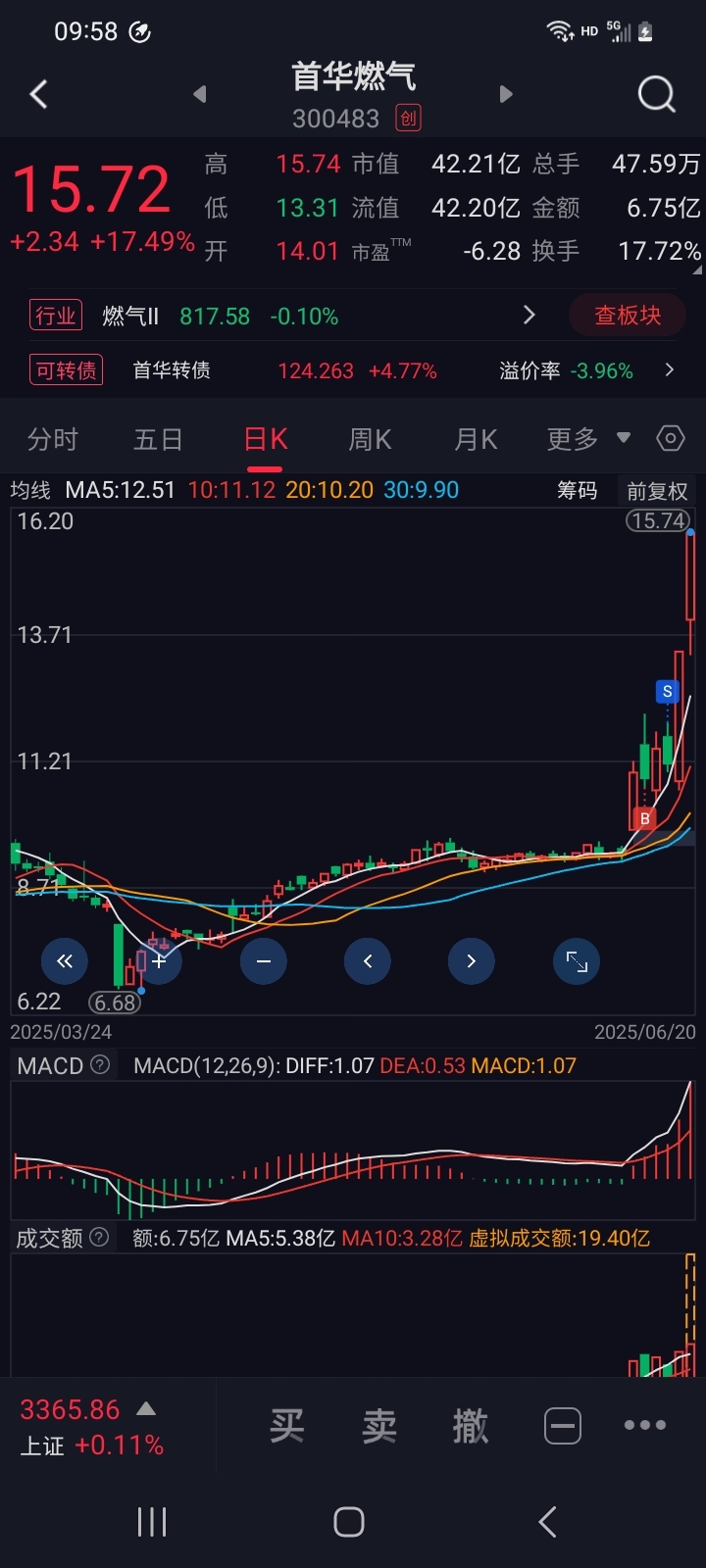Viewport: 706px width, 1568px height.
Task: Tap the 撤 cancel order button
Action: pyautogui.click(x=471, y=1426)
